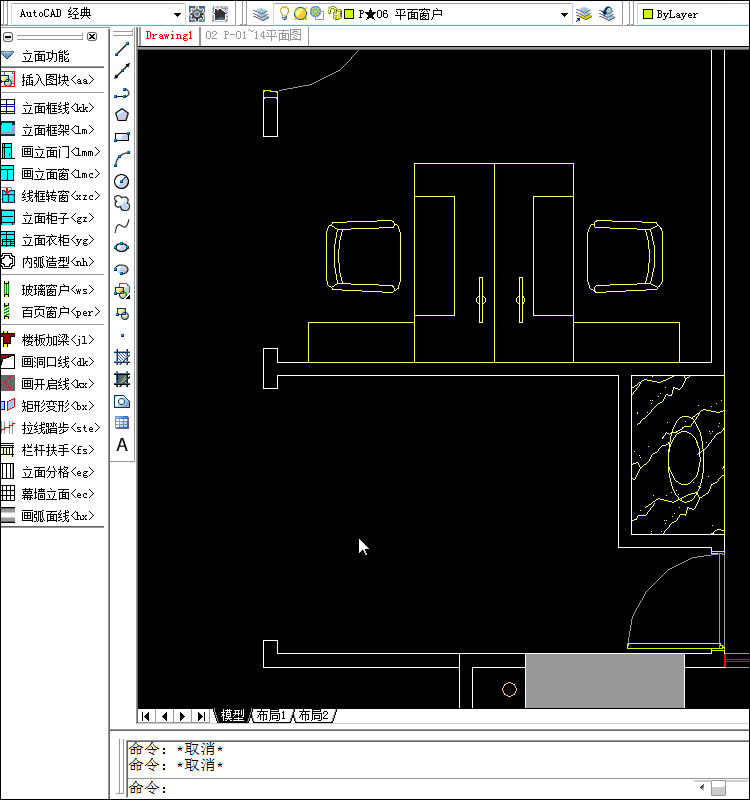The height and width of the screenshot is (800, 750).
Task: Open the Layer Properties Manager icon
Action: click(261, 14)
